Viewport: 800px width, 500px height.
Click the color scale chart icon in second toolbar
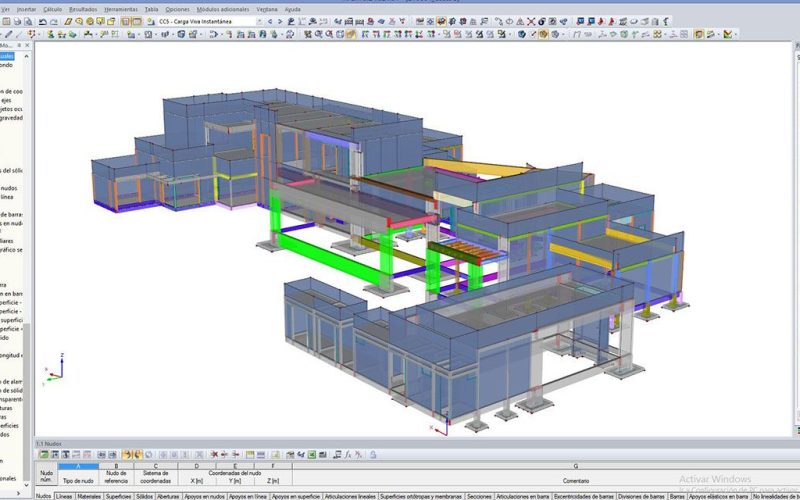728,34
